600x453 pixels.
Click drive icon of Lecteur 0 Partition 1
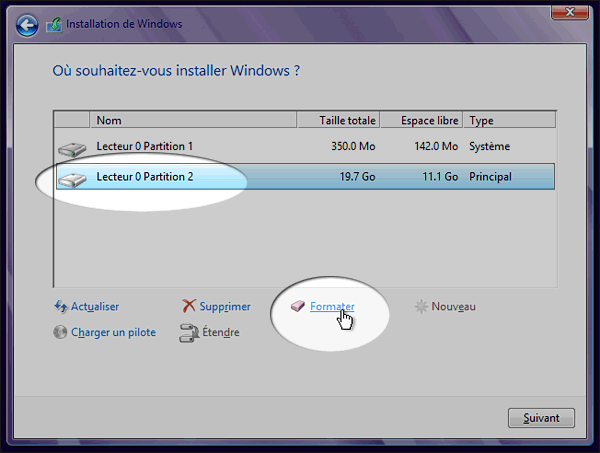coord(72,149)
